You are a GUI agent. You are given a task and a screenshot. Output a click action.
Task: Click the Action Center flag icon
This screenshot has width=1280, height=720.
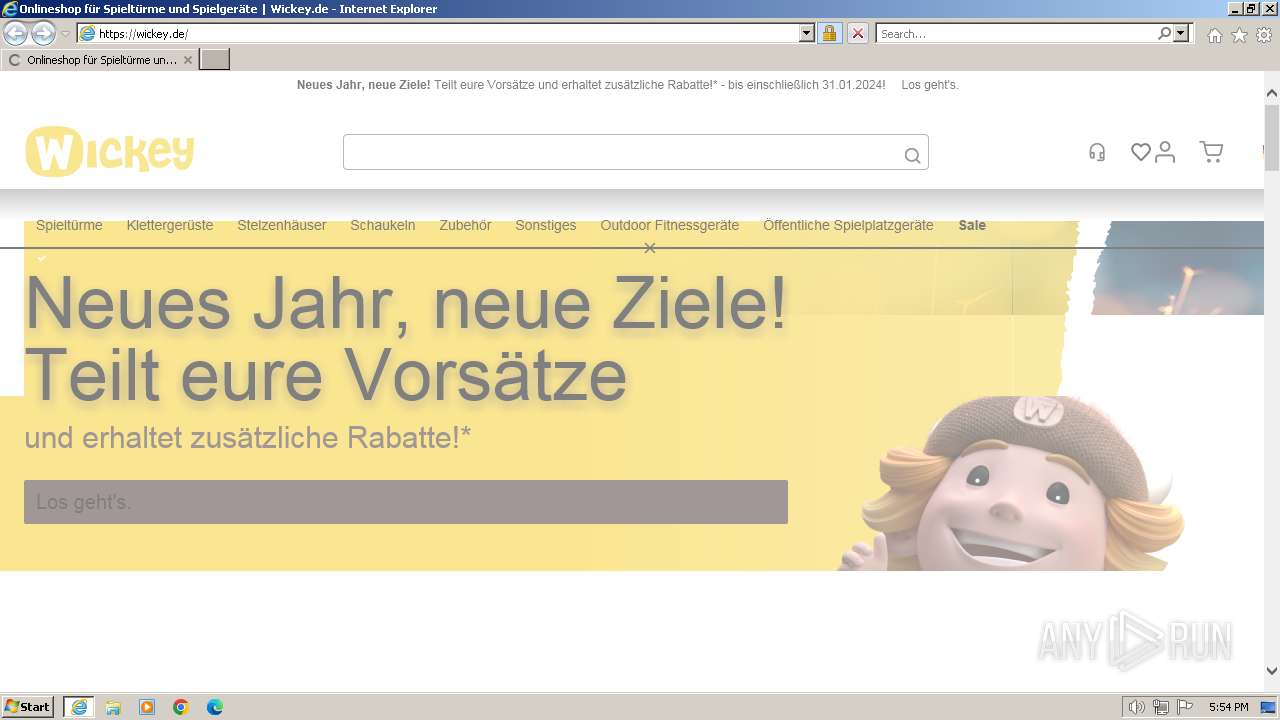[1185, 707]
